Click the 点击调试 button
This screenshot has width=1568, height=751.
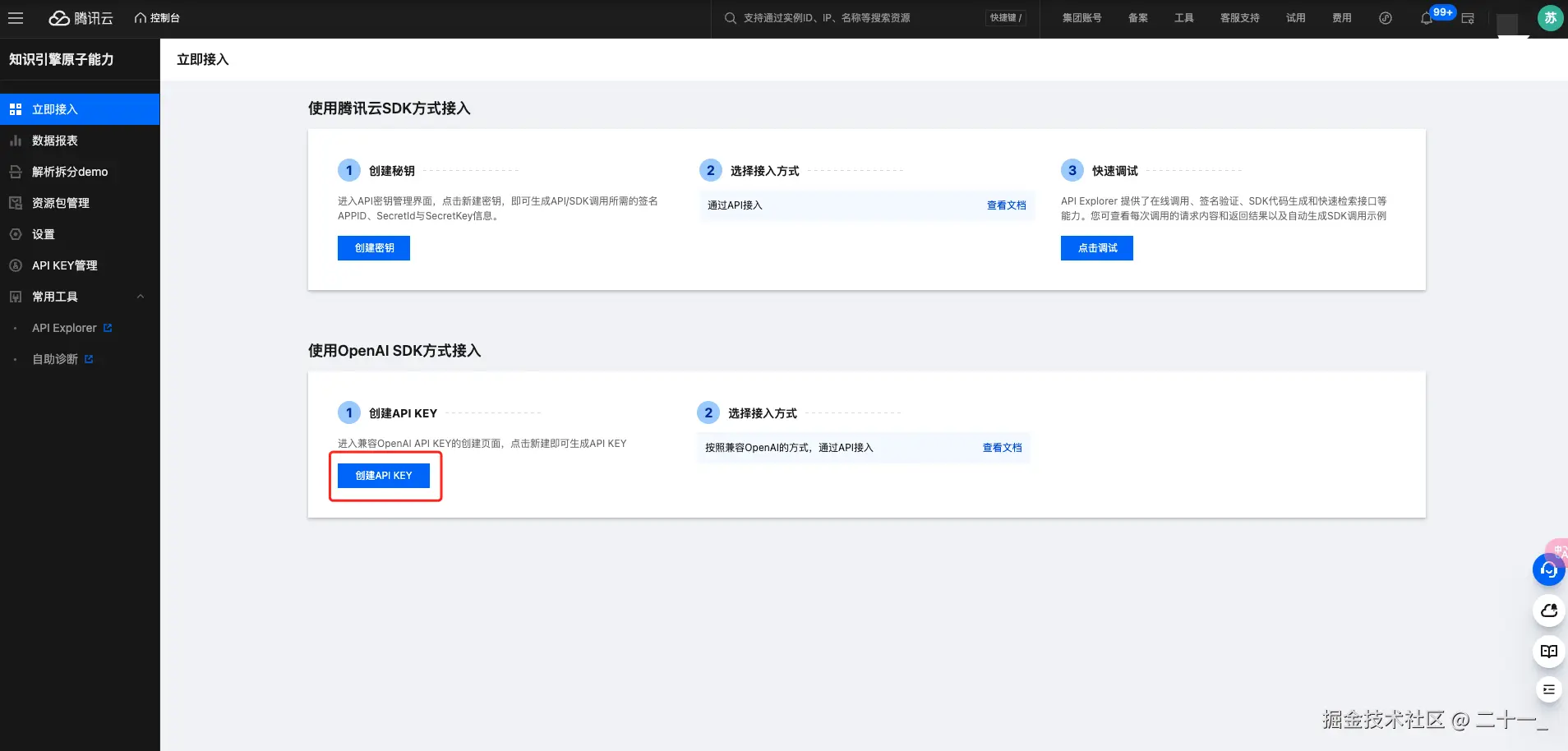[1097, 248]
